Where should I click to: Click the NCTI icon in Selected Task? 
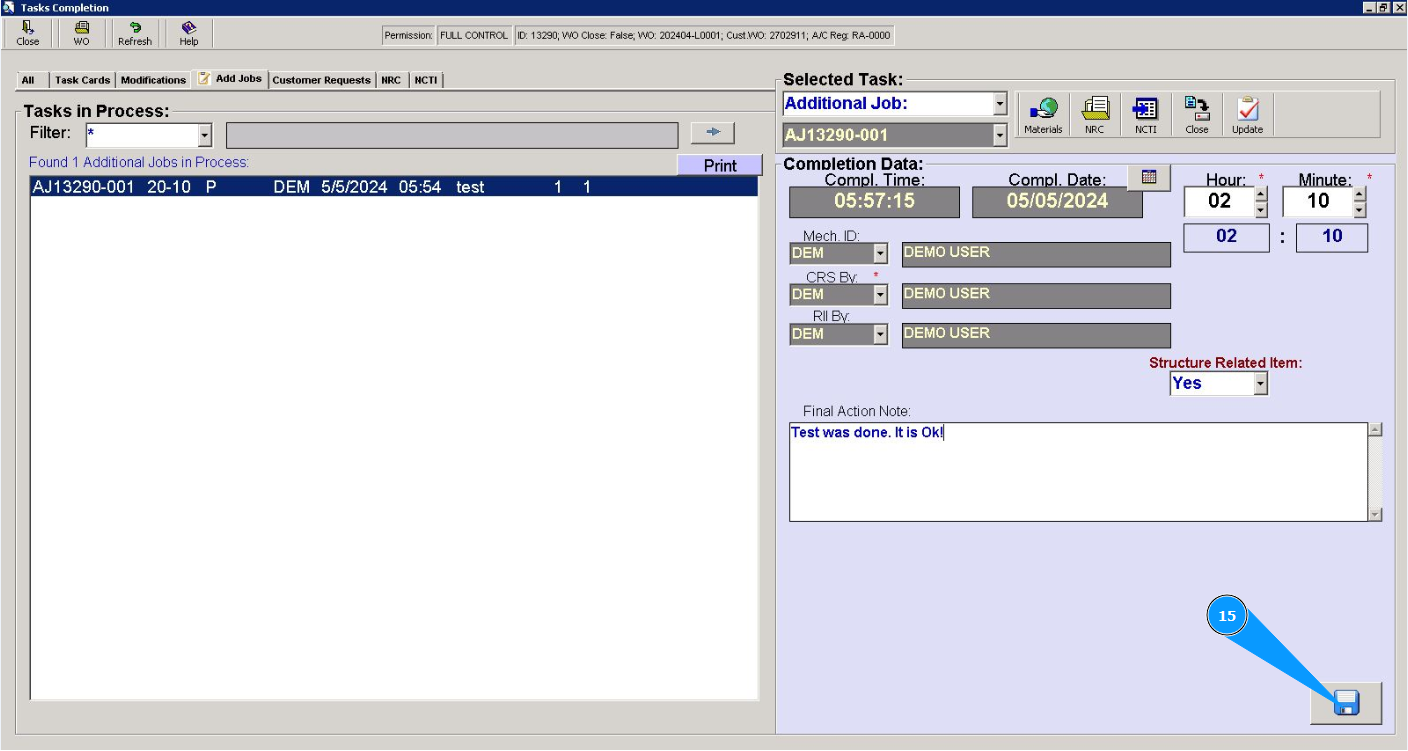(x=1146, y=115)
